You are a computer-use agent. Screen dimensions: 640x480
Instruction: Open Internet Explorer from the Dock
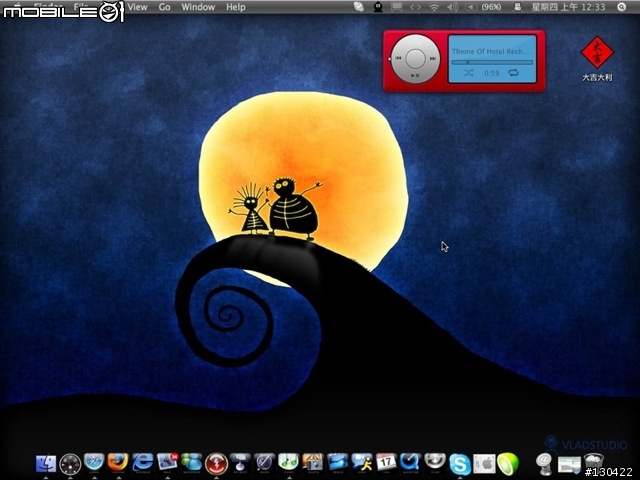click(142, 463)
